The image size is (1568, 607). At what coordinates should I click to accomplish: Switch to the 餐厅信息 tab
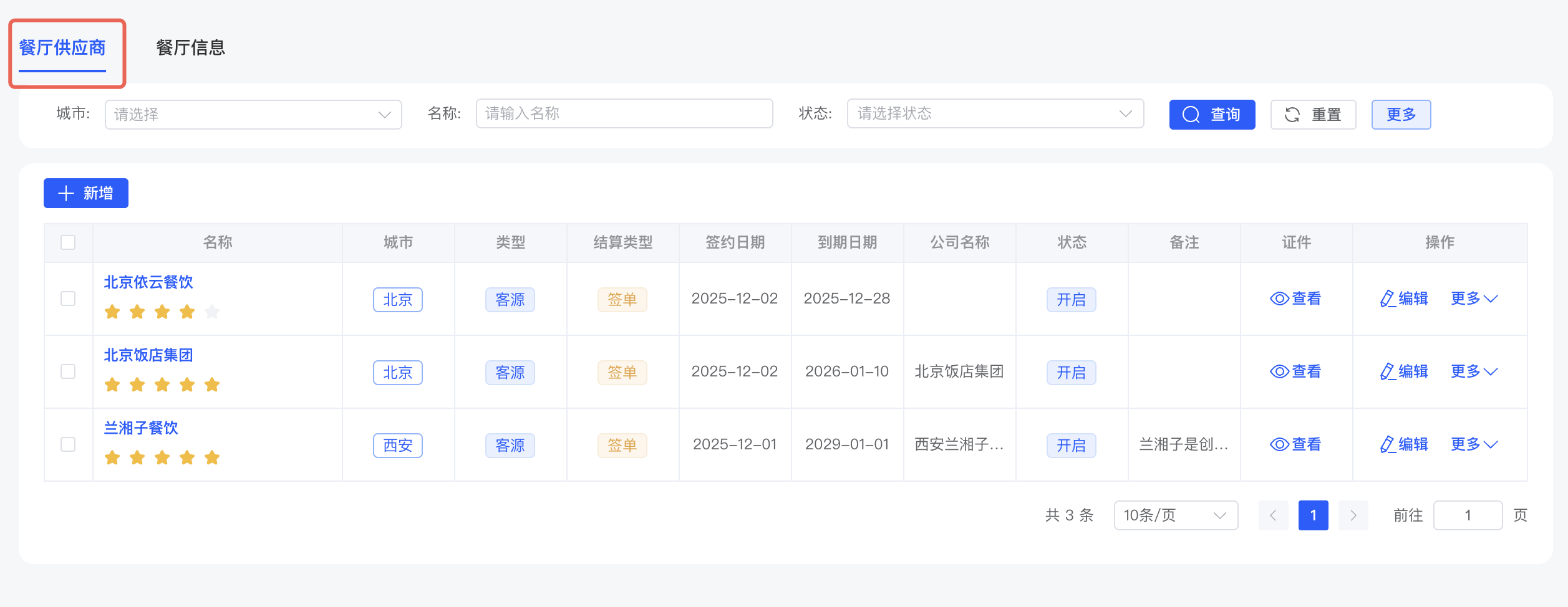tap(190, 48)
